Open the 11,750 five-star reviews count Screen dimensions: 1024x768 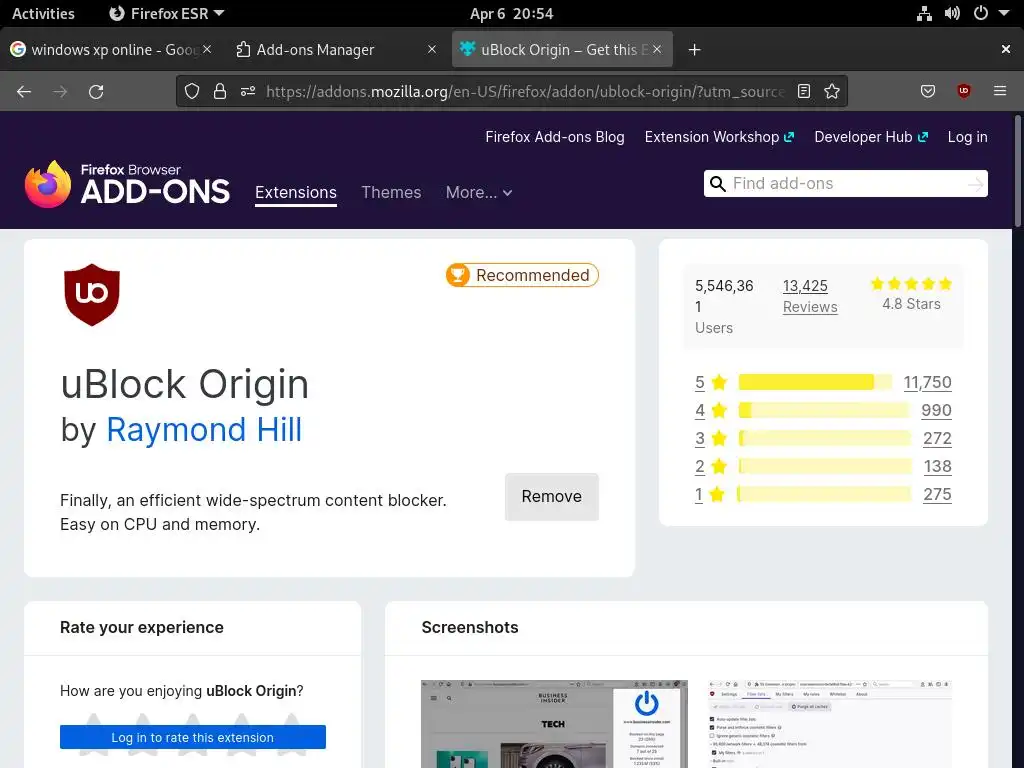coord(927,382)
